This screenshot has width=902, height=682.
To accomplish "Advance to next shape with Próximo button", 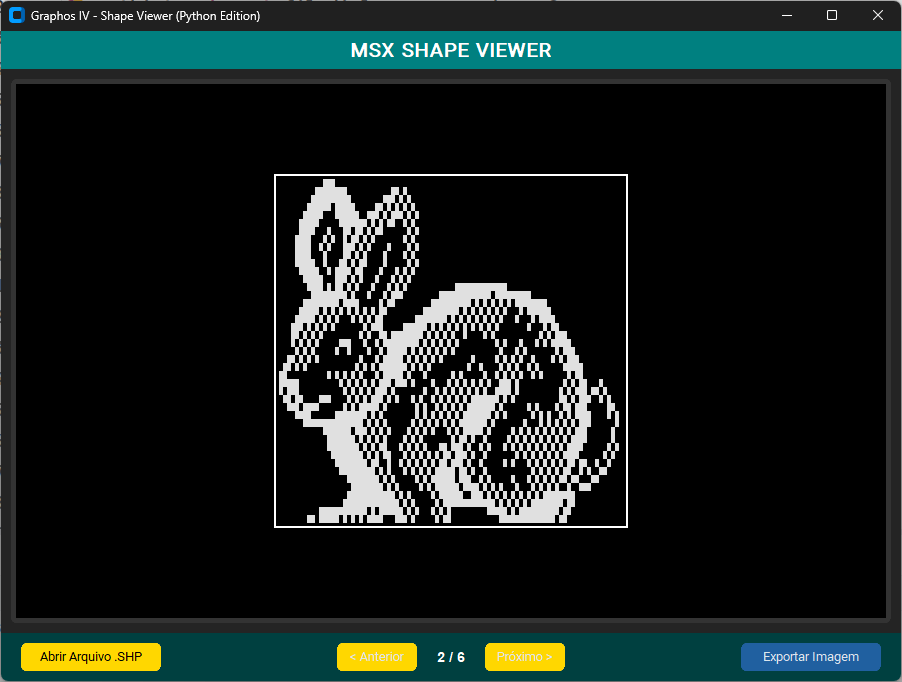I will [524, 657].
